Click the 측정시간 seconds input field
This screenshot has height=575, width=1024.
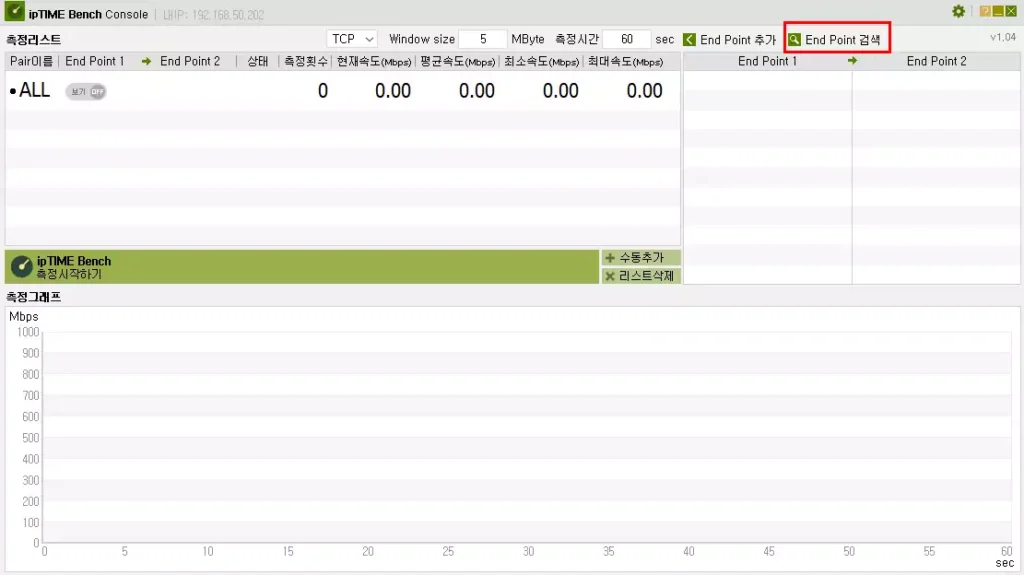tap(626, 39)
